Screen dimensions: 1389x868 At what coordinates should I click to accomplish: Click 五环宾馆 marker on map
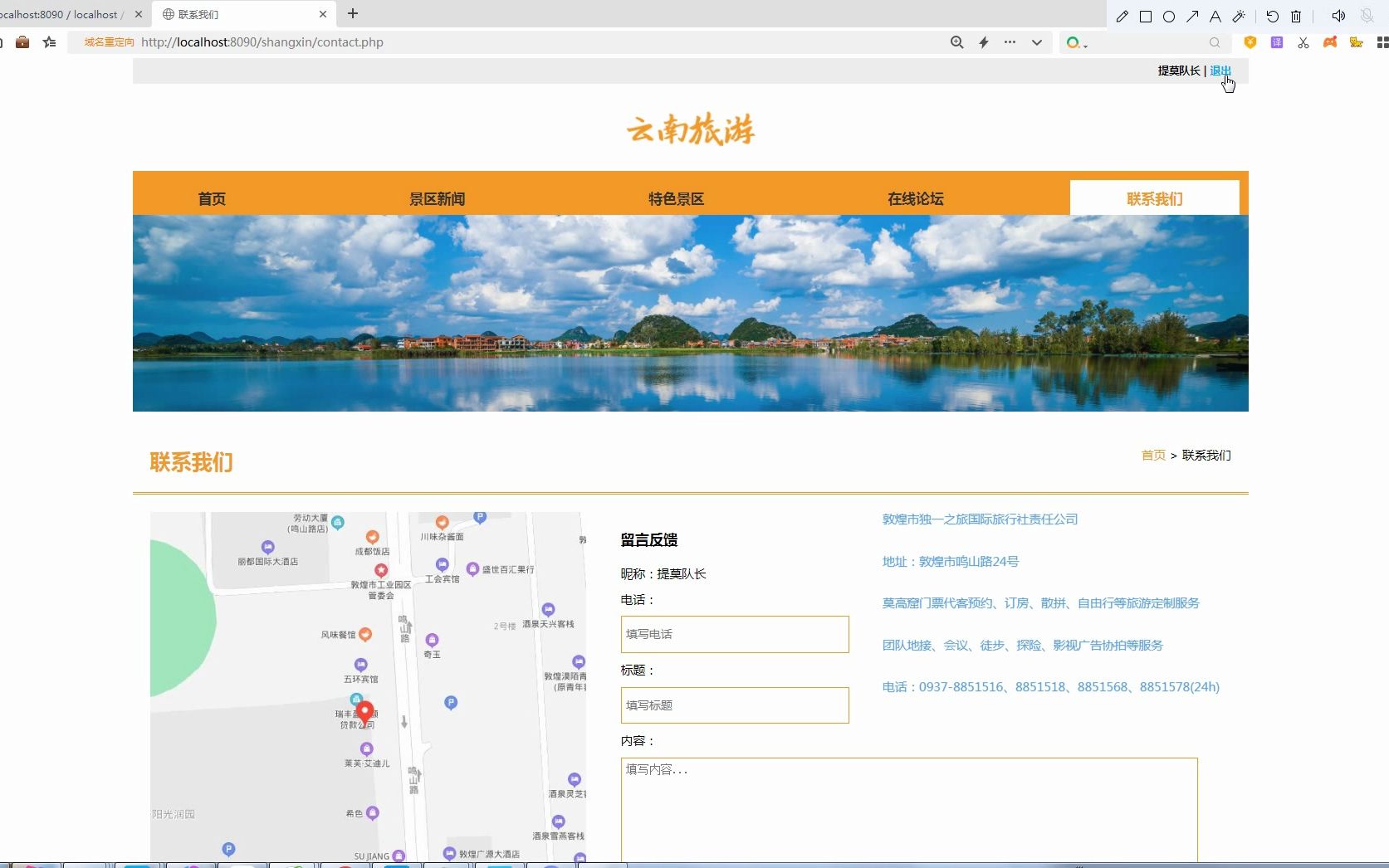361,665
